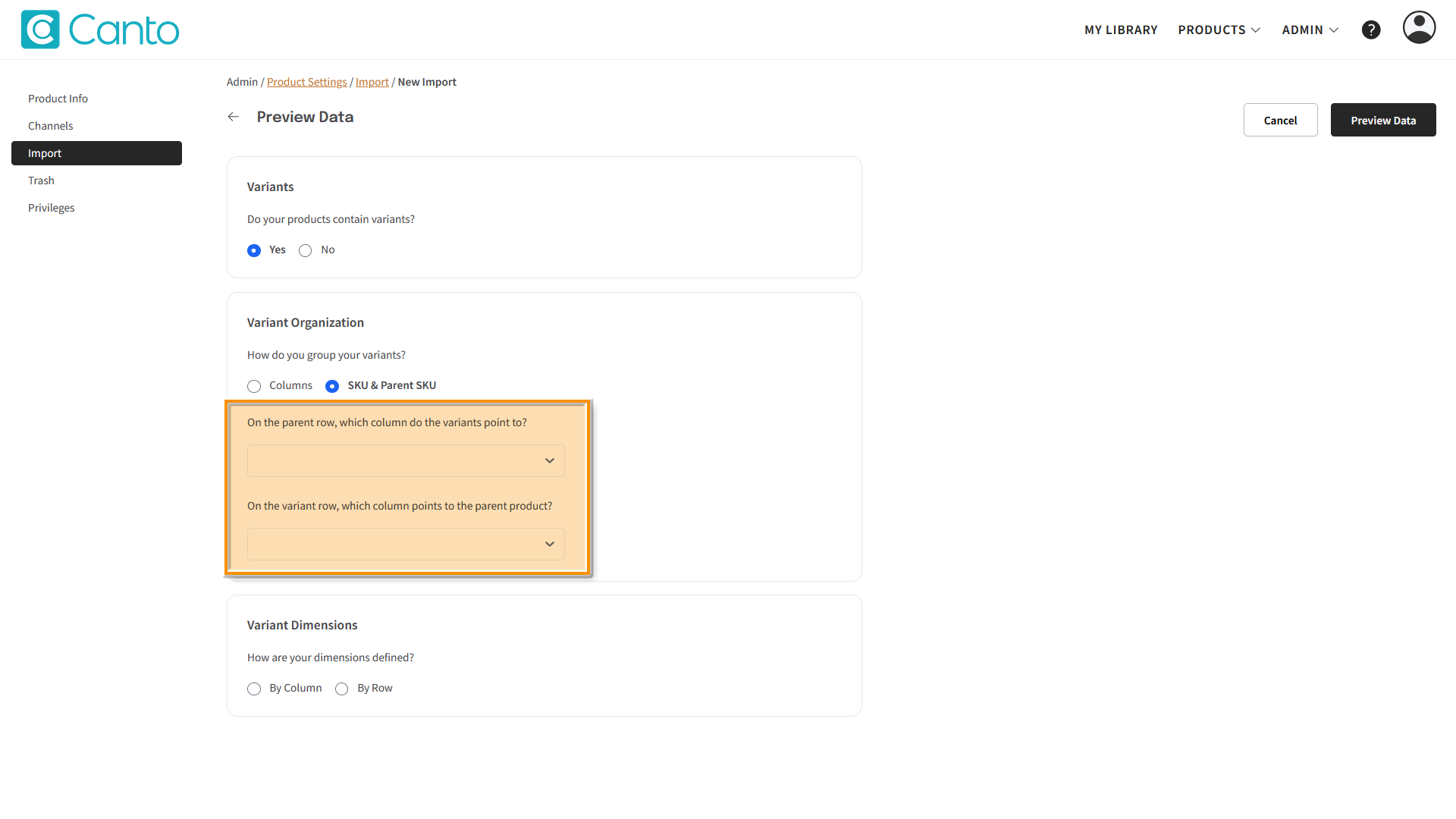
Task: Open Trash in the sidebar
Action: tap(42, 180)
